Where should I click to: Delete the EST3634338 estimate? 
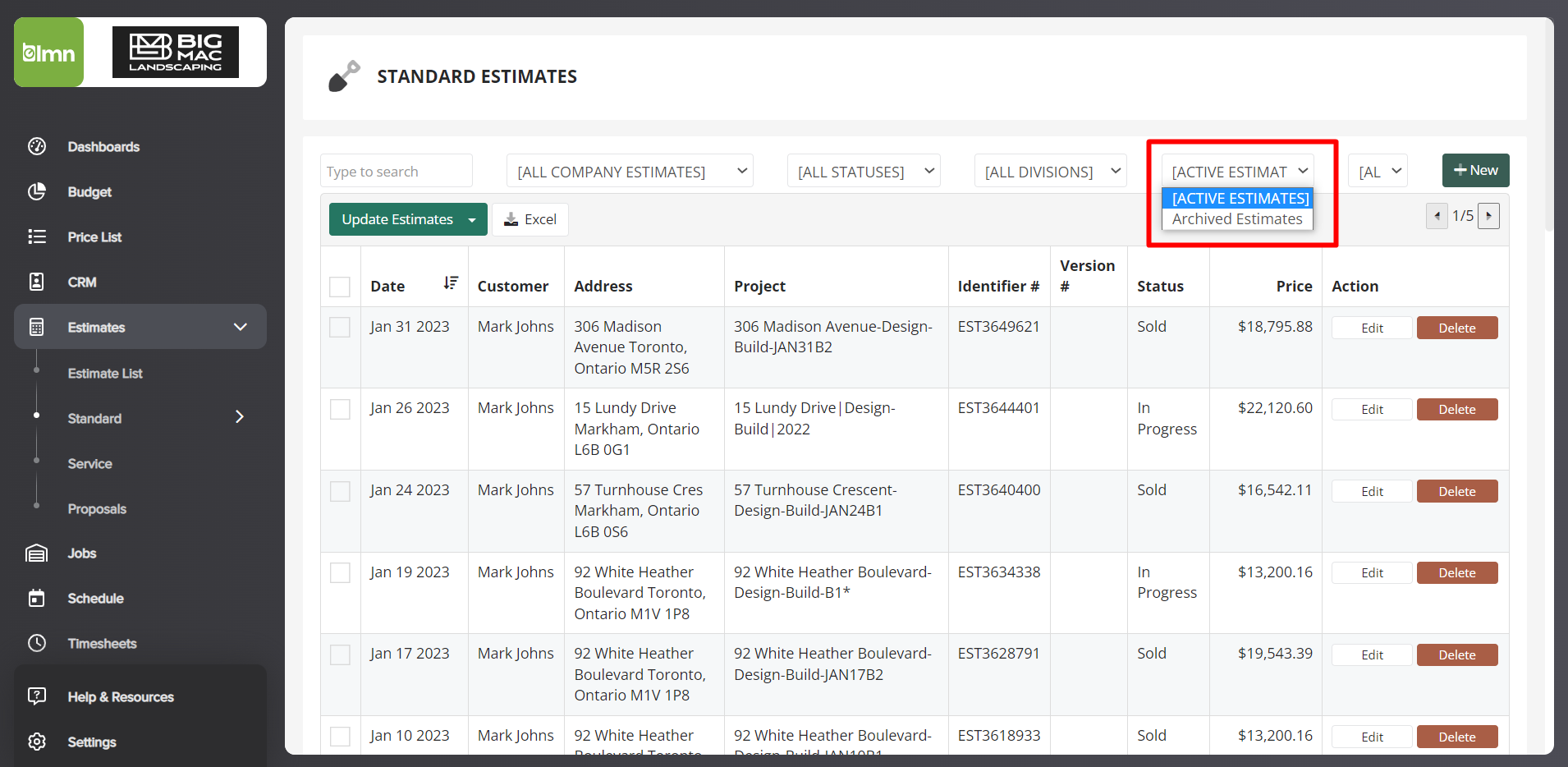[x=1457, y=572]
